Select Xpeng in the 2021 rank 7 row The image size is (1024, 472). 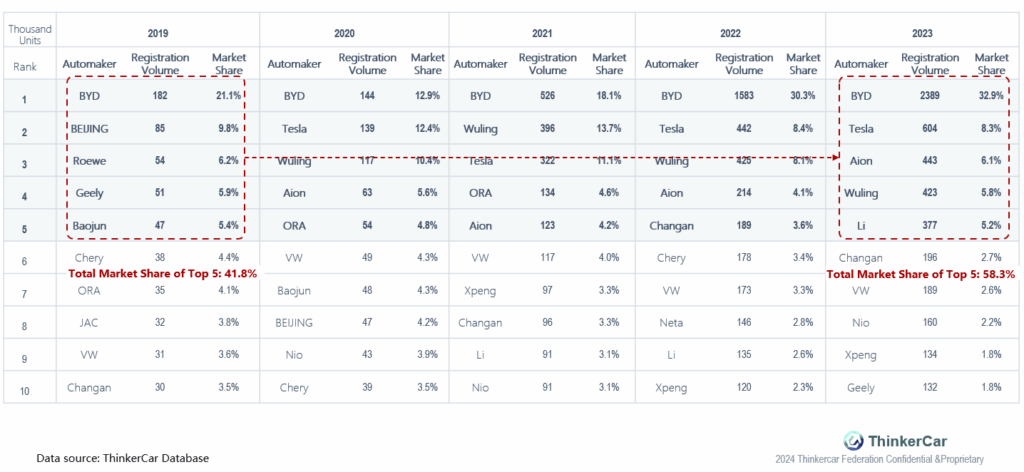coord(480,291)
